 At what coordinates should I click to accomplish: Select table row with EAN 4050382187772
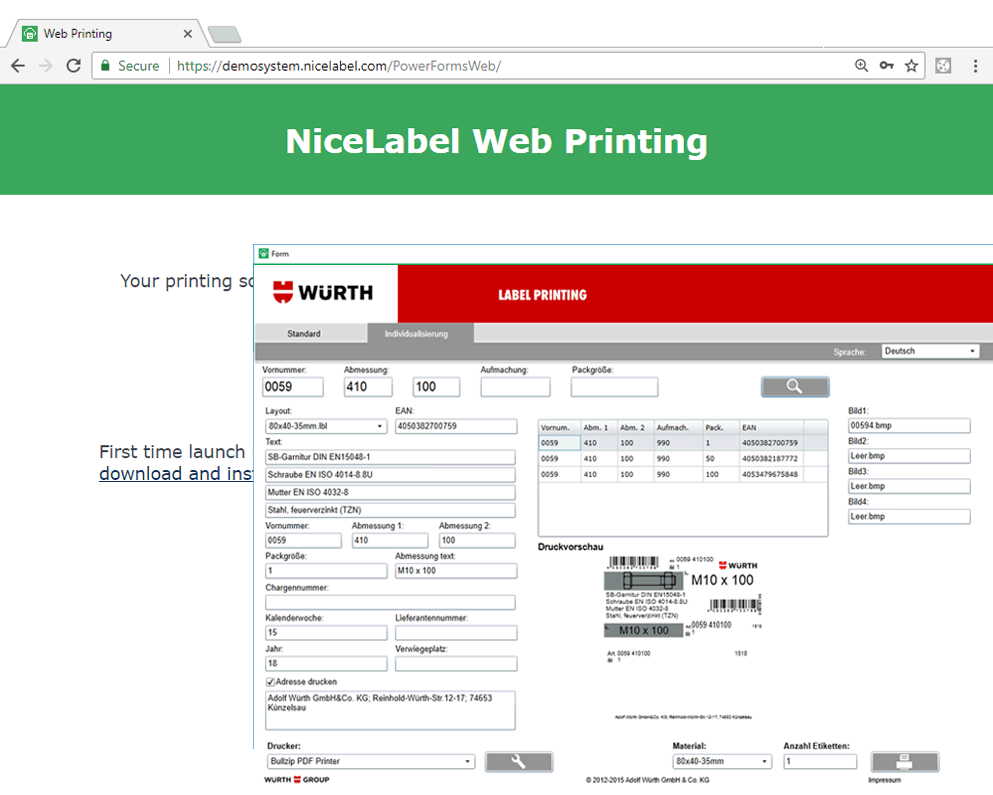point(683,459)
